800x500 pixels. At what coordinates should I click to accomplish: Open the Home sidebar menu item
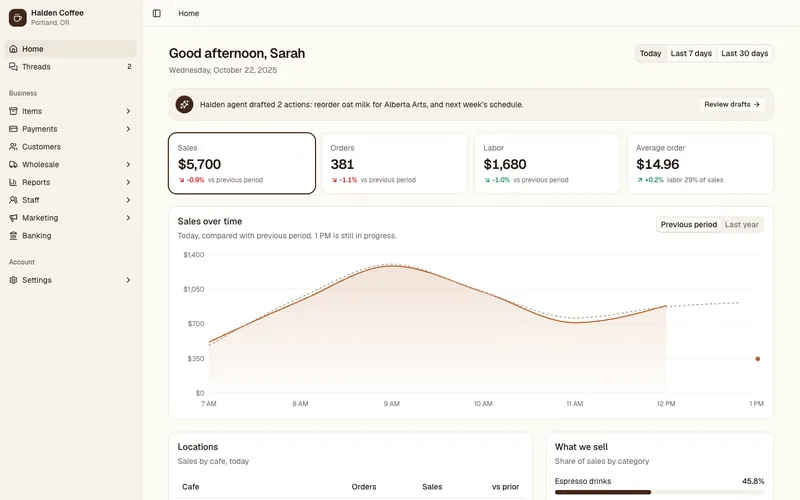tap(71, 49)
